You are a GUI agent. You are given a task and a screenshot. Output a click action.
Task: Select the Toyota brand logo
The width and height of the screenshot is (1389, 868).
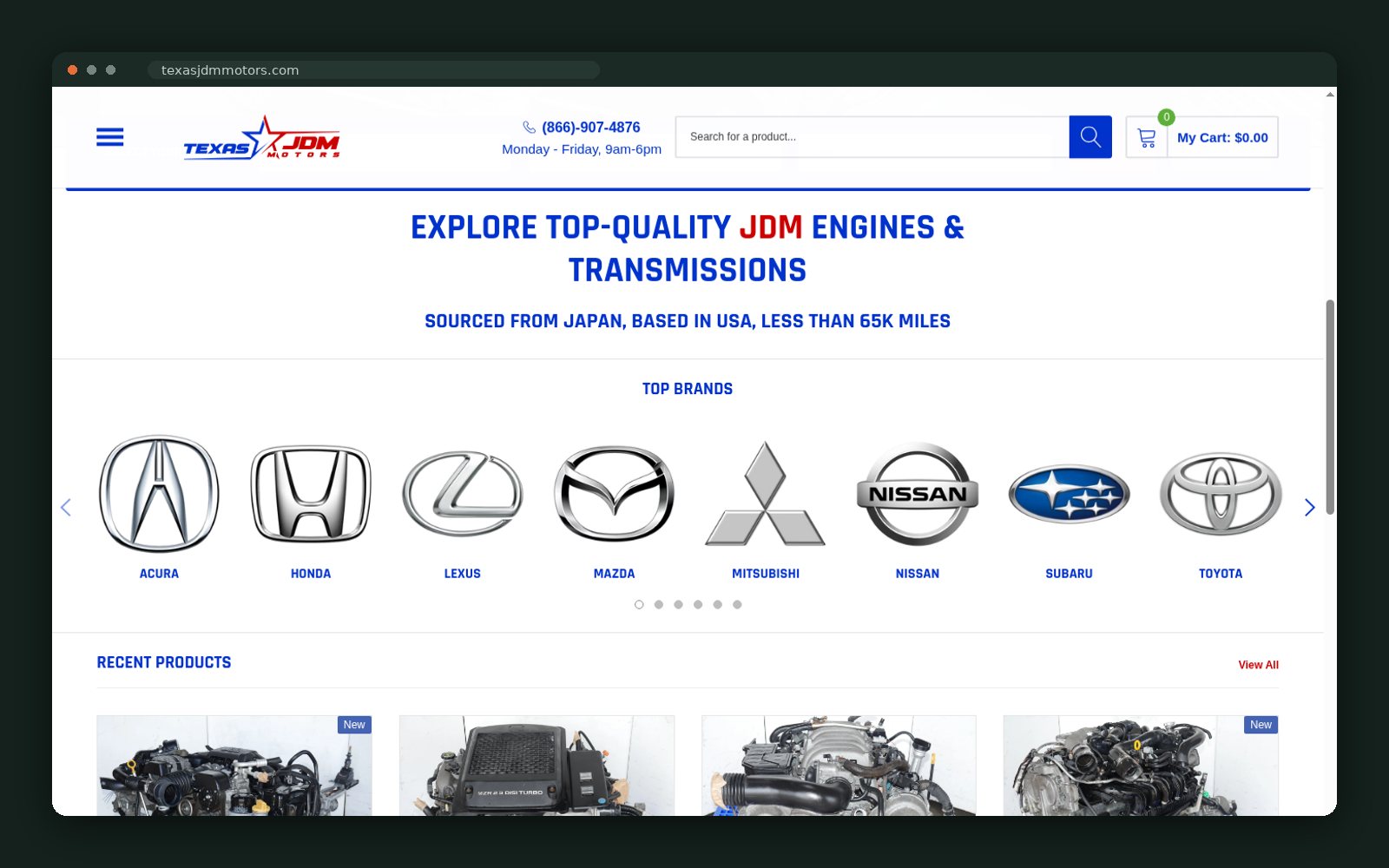tap(1221, 494)
